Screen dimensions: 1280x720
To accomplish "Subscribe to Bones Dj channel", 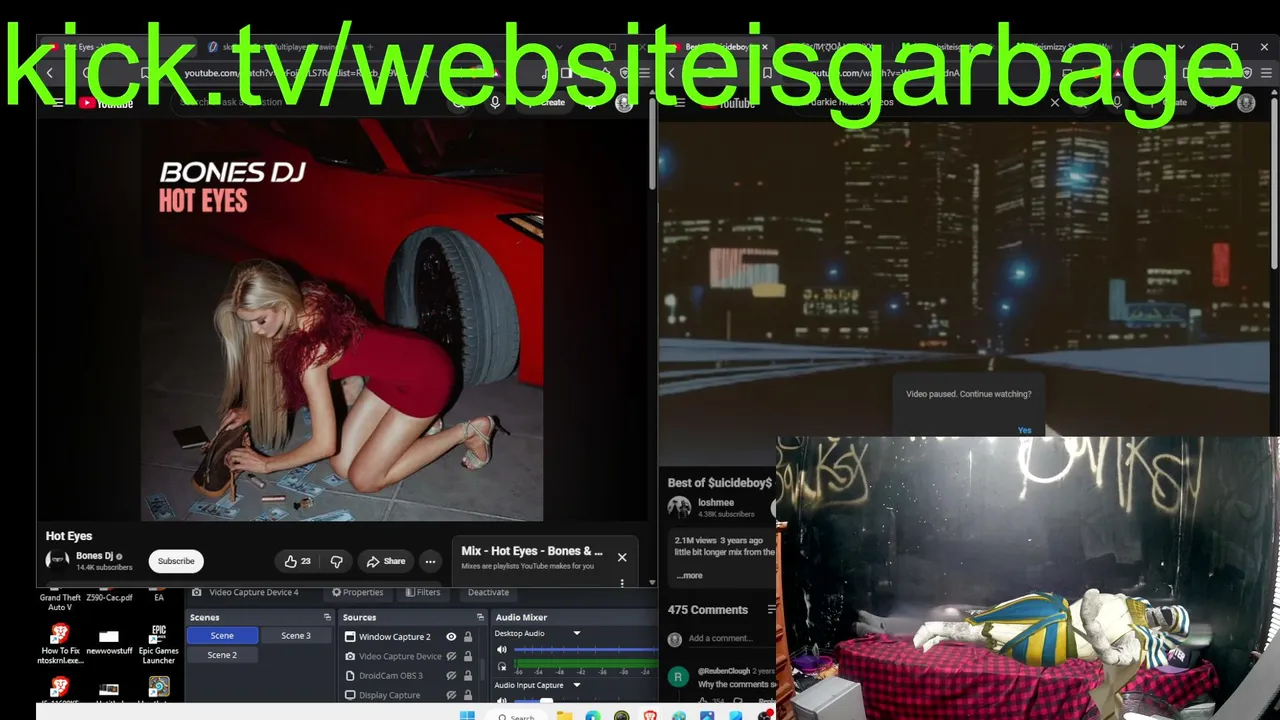I will pos(176,561).
